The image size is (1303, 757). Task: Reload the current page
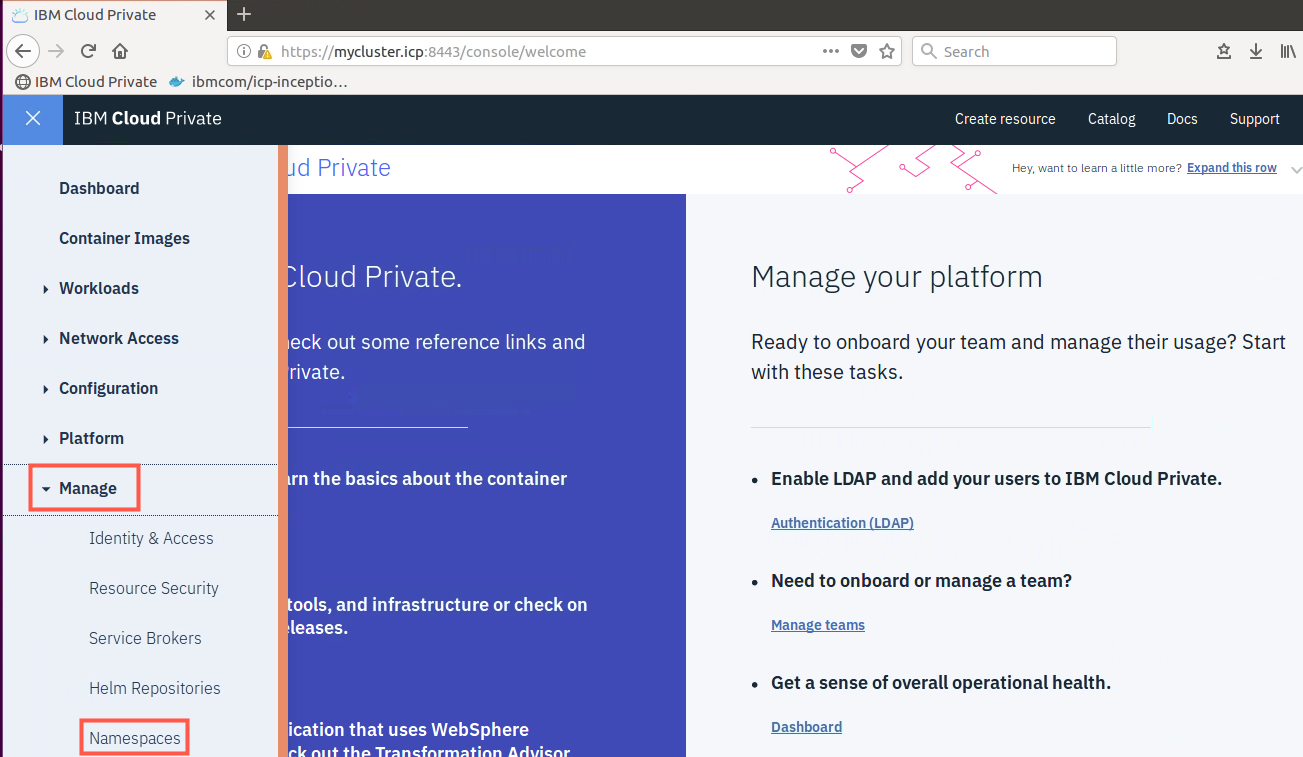(88, 51)
